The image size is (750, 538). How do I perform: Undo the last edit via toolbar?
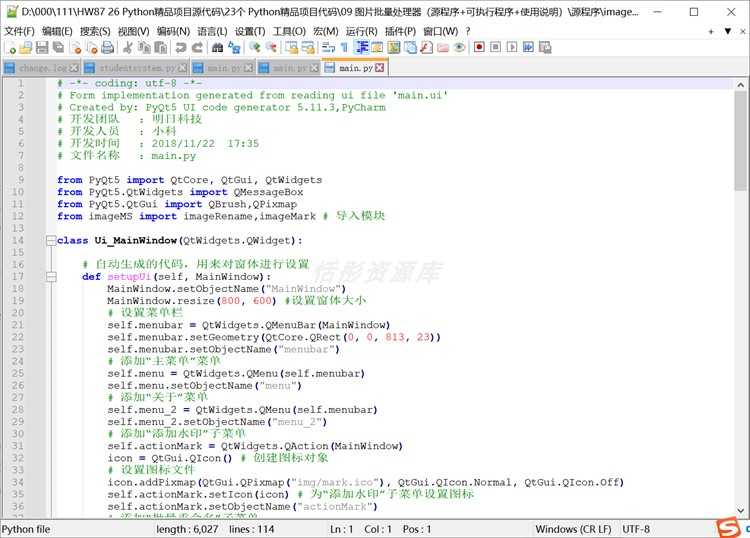(180, 47)
